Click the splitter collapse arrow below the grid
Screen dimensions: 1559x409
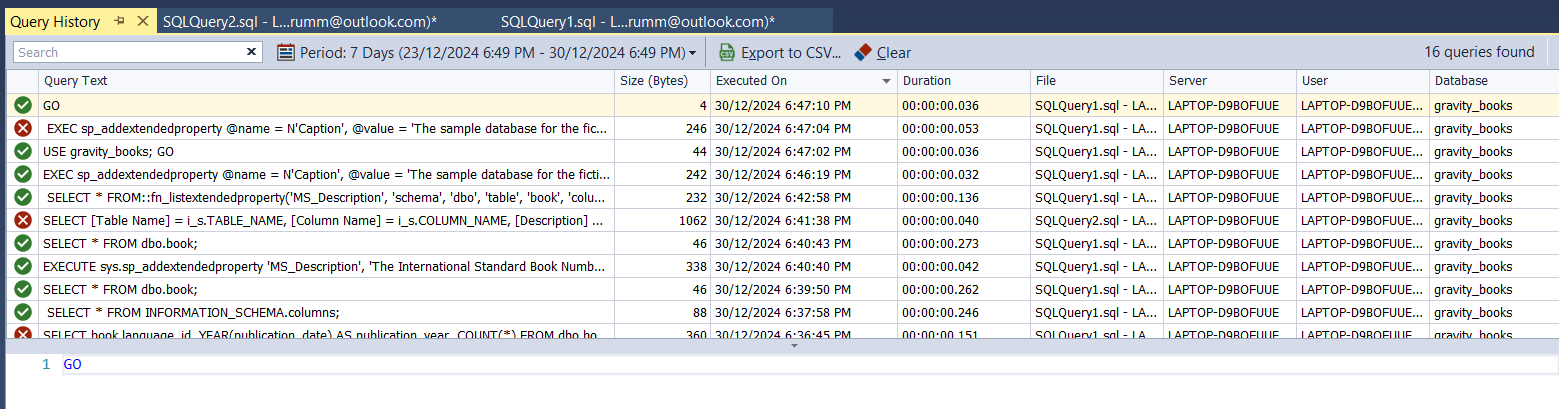[x=795, y=345]
